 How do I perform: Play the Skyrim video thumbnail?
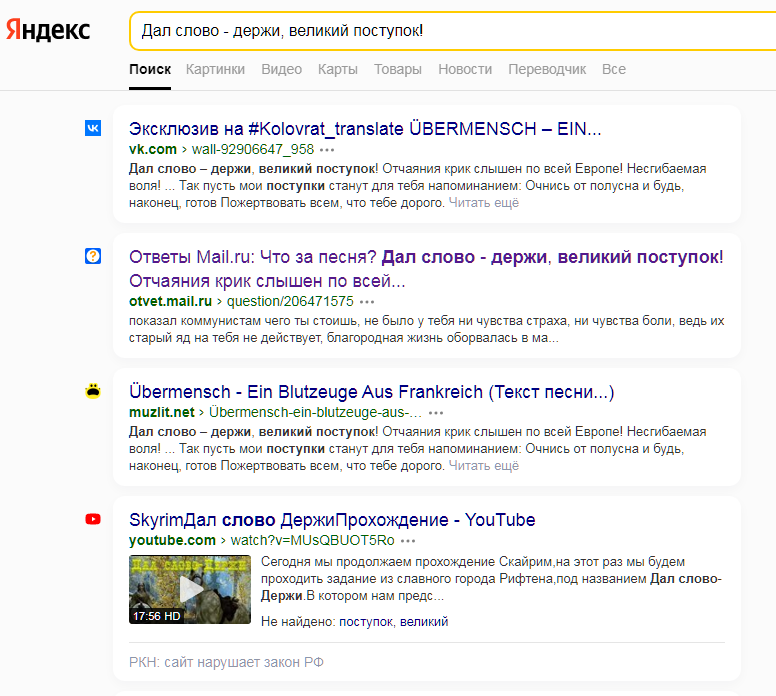click(x=190, y=589)
